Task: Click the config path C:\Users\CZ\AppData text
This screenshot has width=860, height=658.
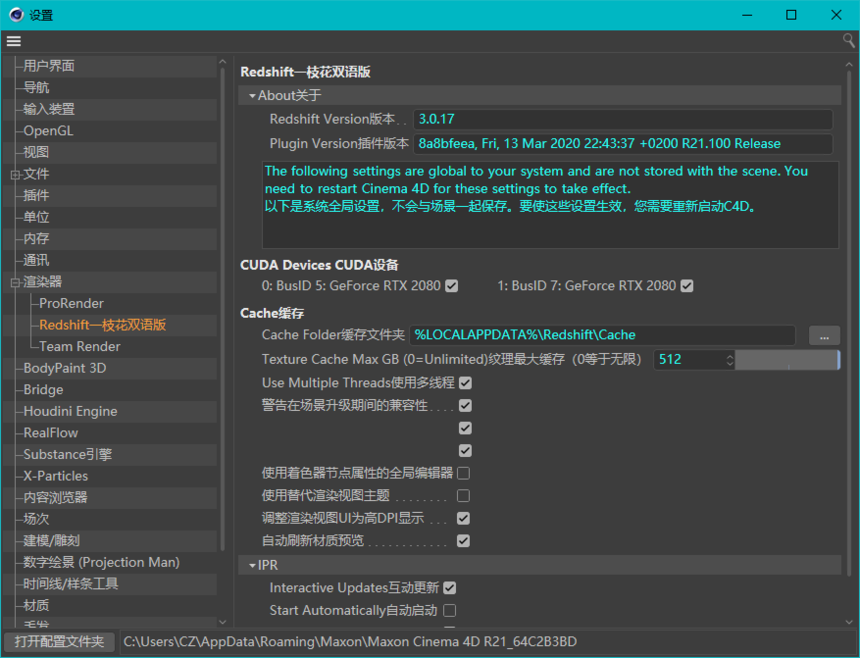Action: (x=350, y=642)
